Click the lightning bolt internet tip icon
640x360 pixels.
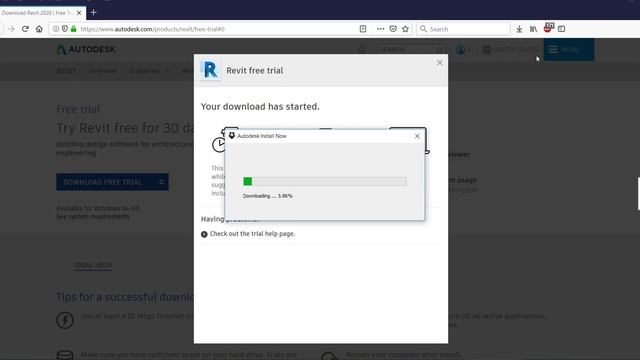click(65, 320)
